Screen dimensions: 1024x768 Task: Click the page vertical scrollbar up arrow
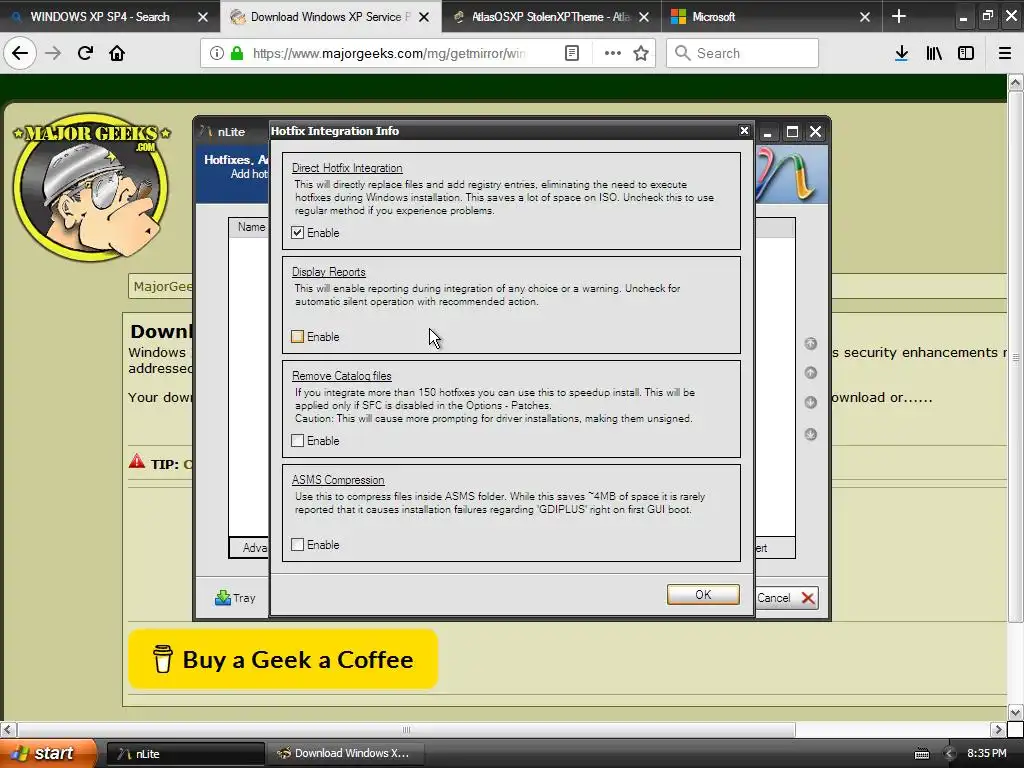(1015, 83)
